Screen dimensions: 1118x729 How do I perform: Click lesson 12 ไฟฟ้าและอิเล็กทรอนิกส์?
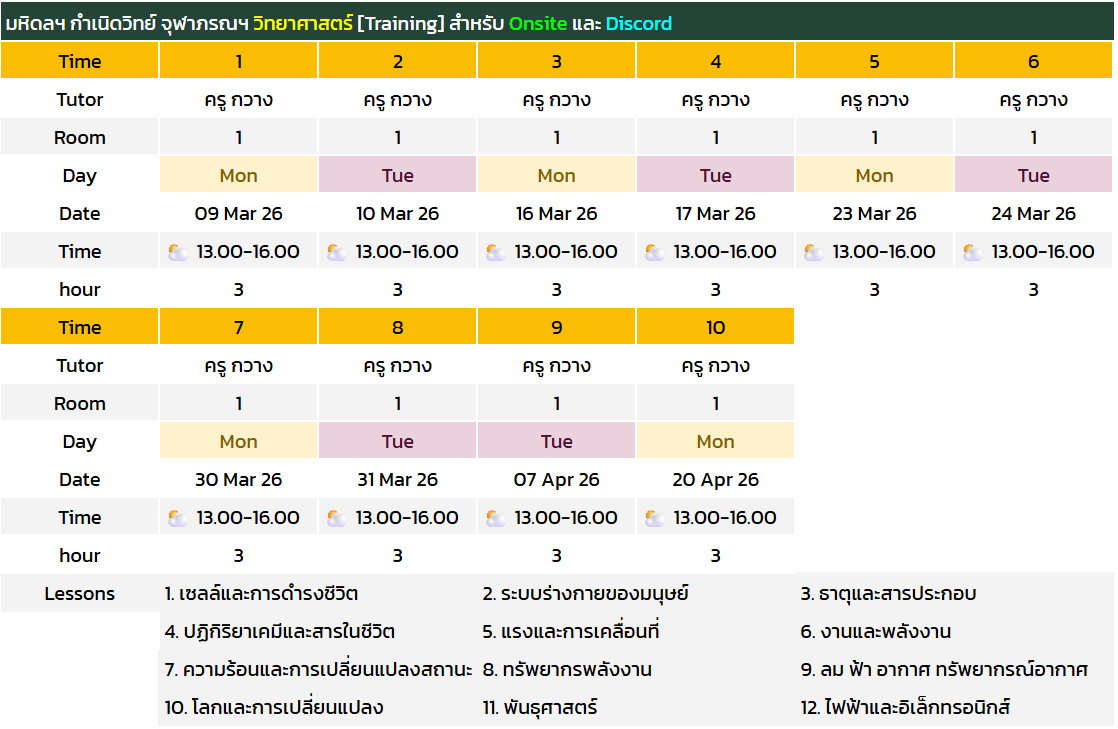point(905,708)
